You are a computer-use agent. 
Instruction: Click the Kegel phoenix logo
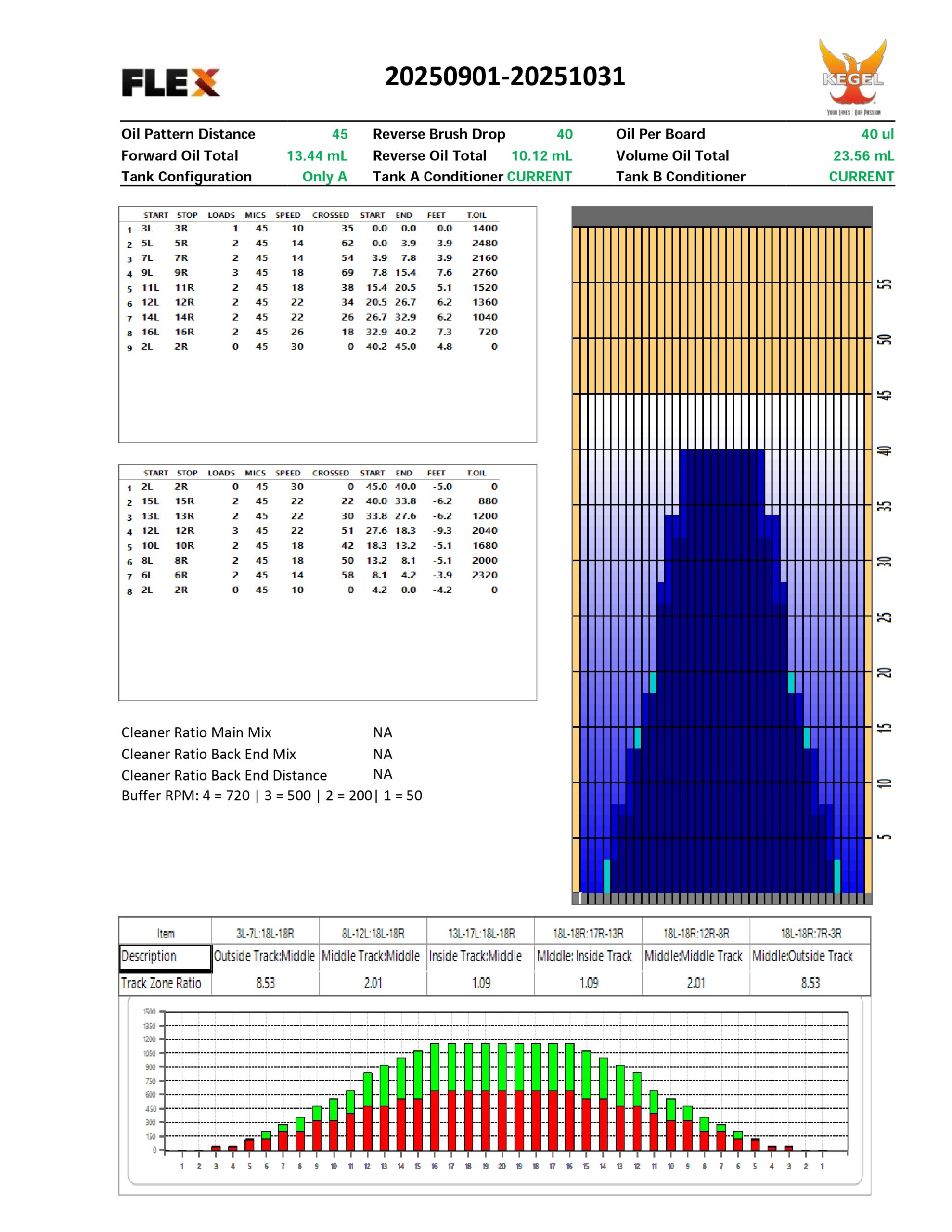[x=852, y=76]
